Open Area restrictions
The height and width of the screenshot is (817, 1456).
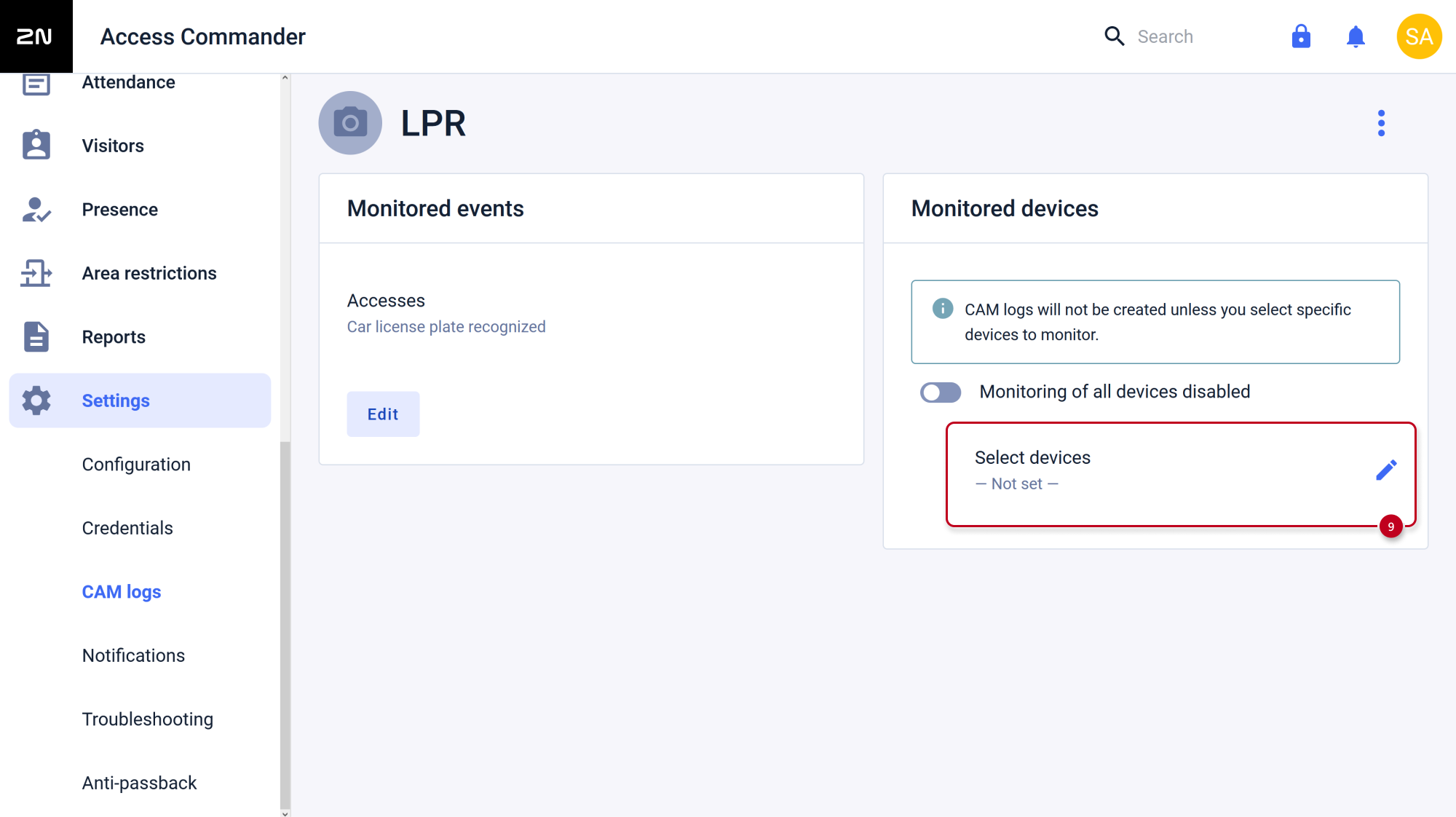coord(149,273)
